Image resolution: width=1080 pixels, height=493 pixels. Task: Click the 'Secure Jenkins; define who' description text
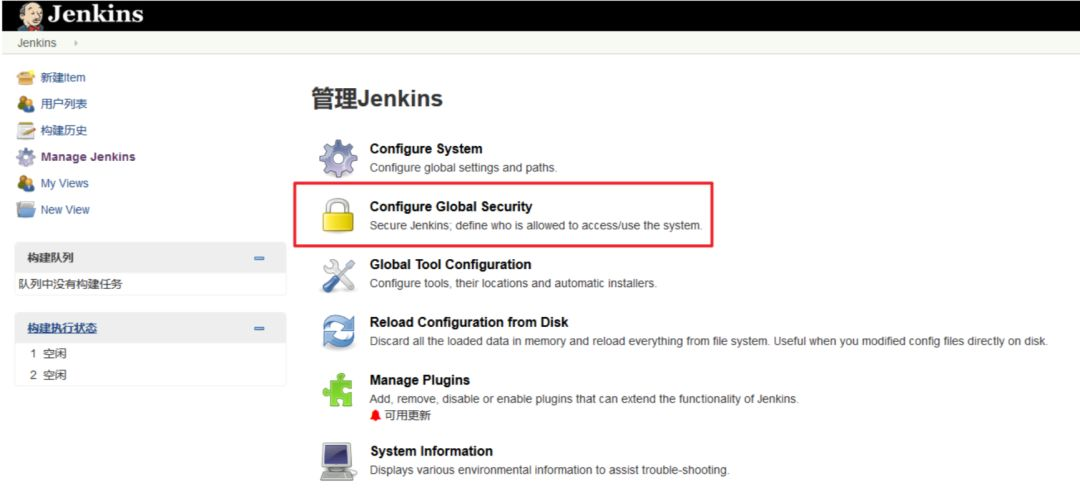point(536,225)
